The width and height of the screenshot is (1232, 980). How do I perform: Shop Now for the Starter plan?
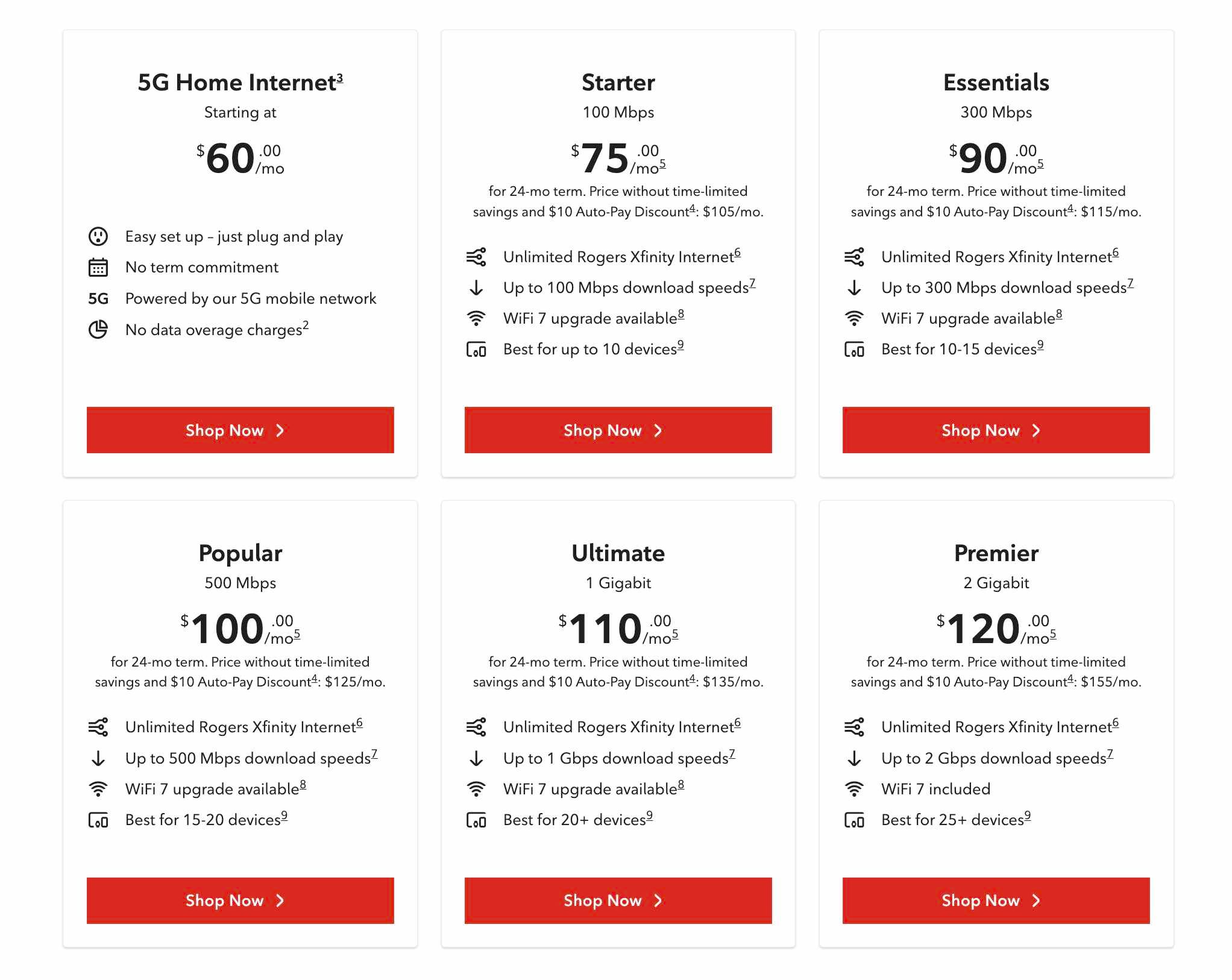[618, 430]
